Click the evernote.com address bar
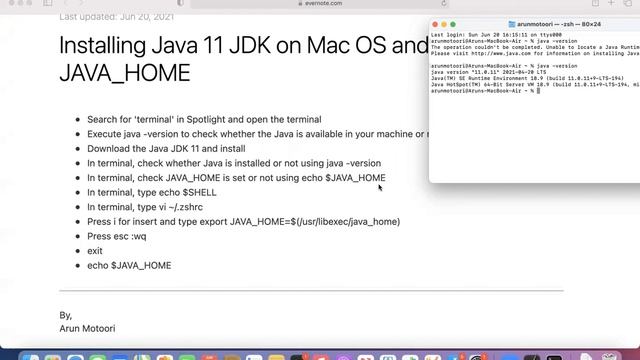Image resolution: width=640 pixels, height=360 pixels. pos(320,3)
